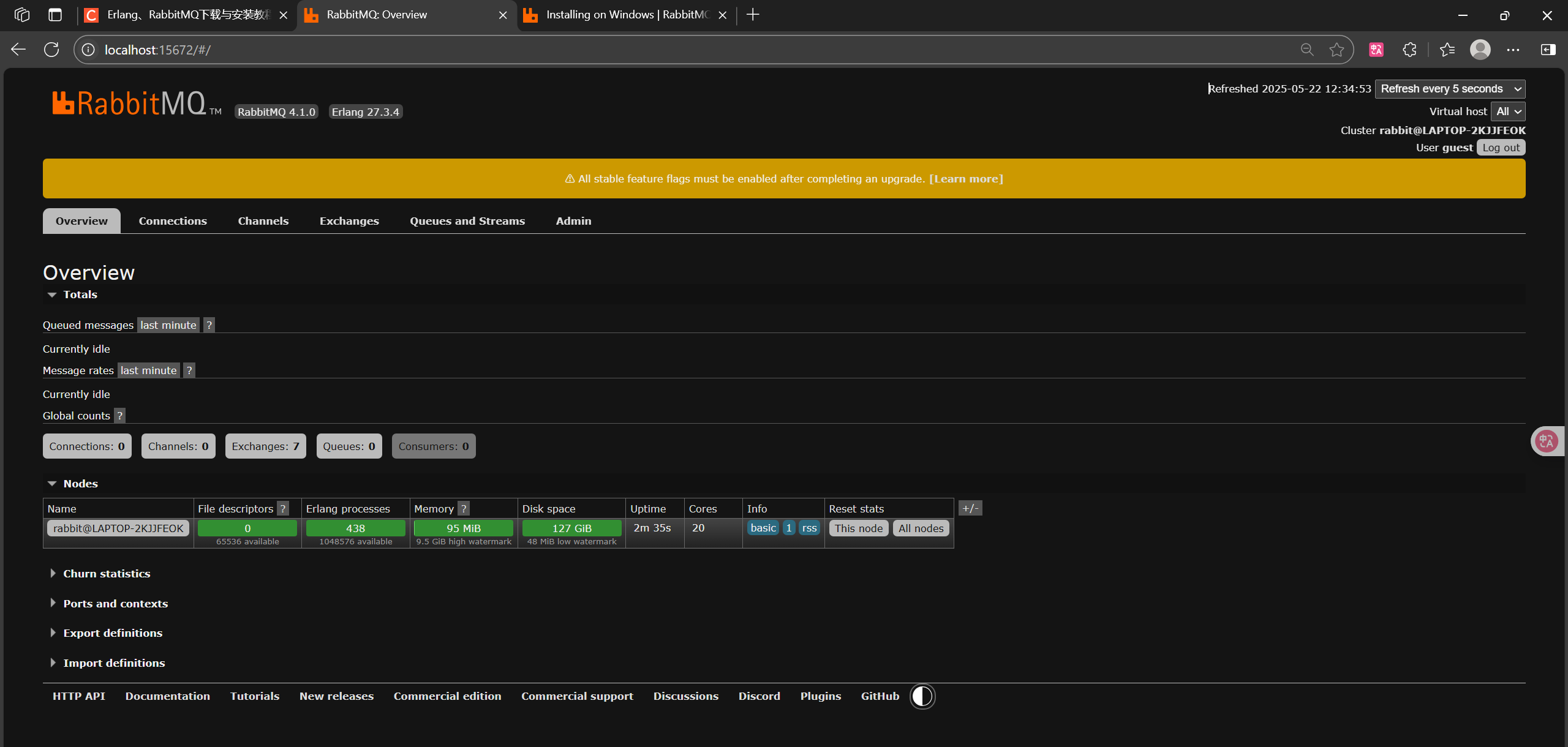Click the RabbitMQ logo
The image size is (1568, 747).
pyautogui.click(x=136, y=103)
